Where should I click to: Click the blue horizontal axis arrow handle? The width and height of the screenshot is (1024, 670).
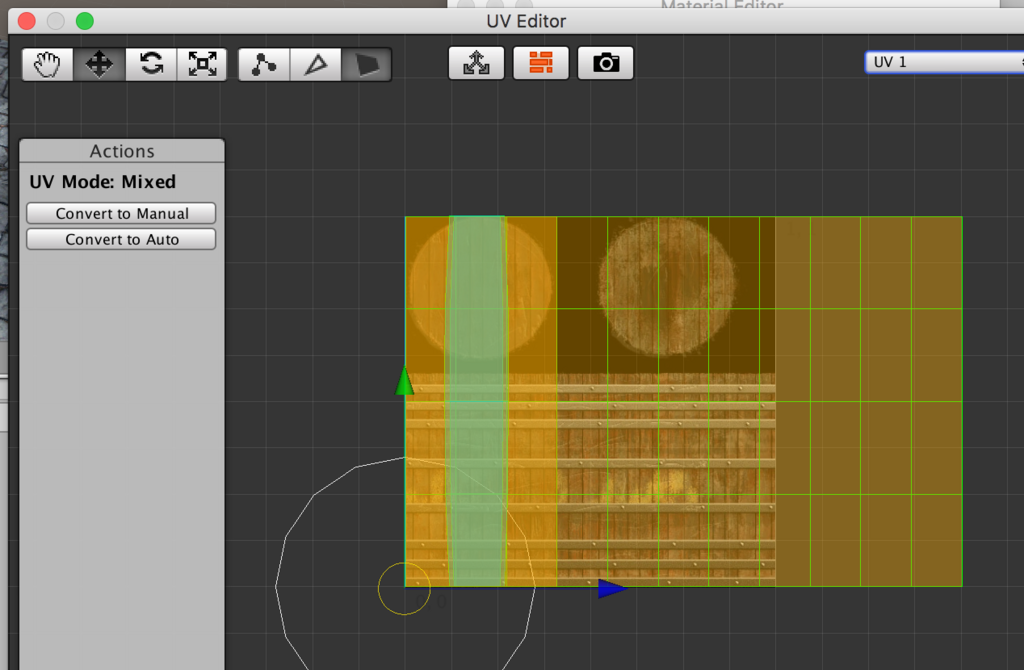(x=613, y=588)
